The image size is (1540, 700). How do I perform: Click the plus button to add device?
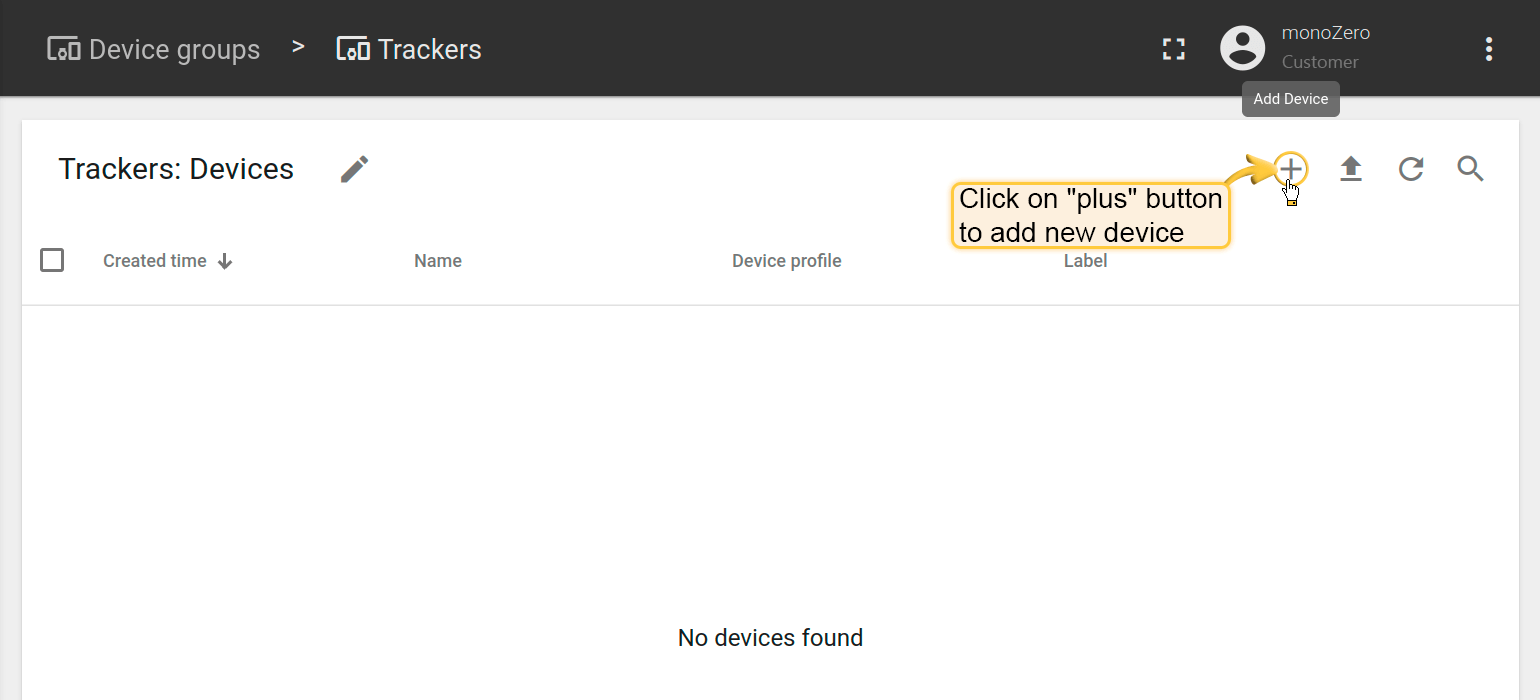(1291, 168)
